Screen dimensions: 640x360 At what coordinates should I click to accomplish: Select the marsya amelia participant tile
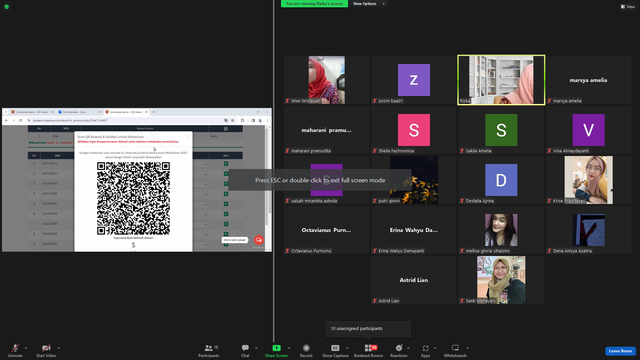point(589,80)
